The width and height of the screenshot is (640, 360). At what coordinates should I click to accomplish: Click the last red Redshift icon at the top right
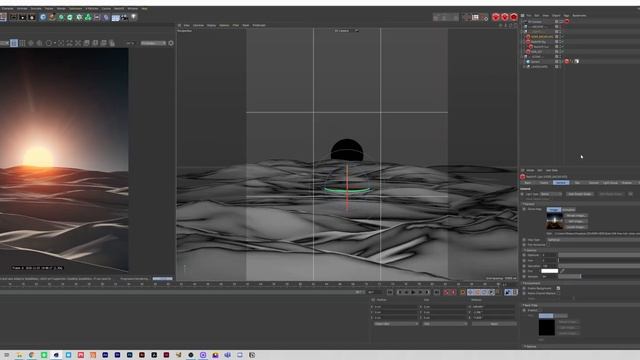click(x=513, y=17)
